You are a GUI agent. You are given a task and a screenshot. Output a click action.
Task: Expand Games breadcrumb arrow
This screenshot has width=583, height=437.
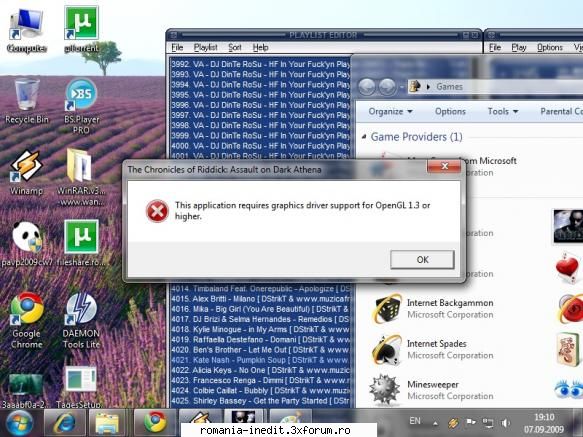[x=428, y=87]
